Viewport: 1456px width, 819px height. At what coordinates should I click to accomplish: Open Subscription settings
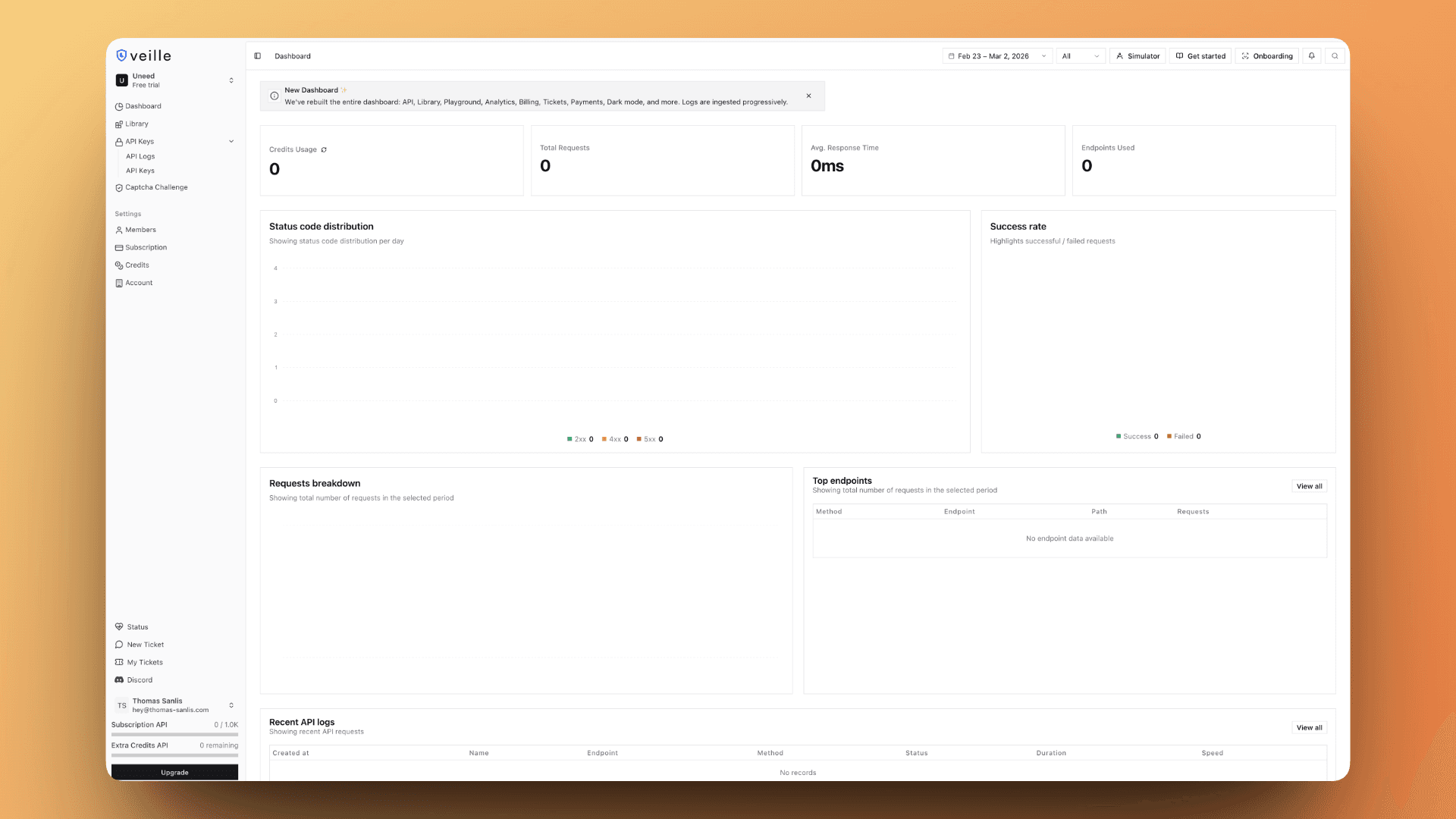[146, 247]
